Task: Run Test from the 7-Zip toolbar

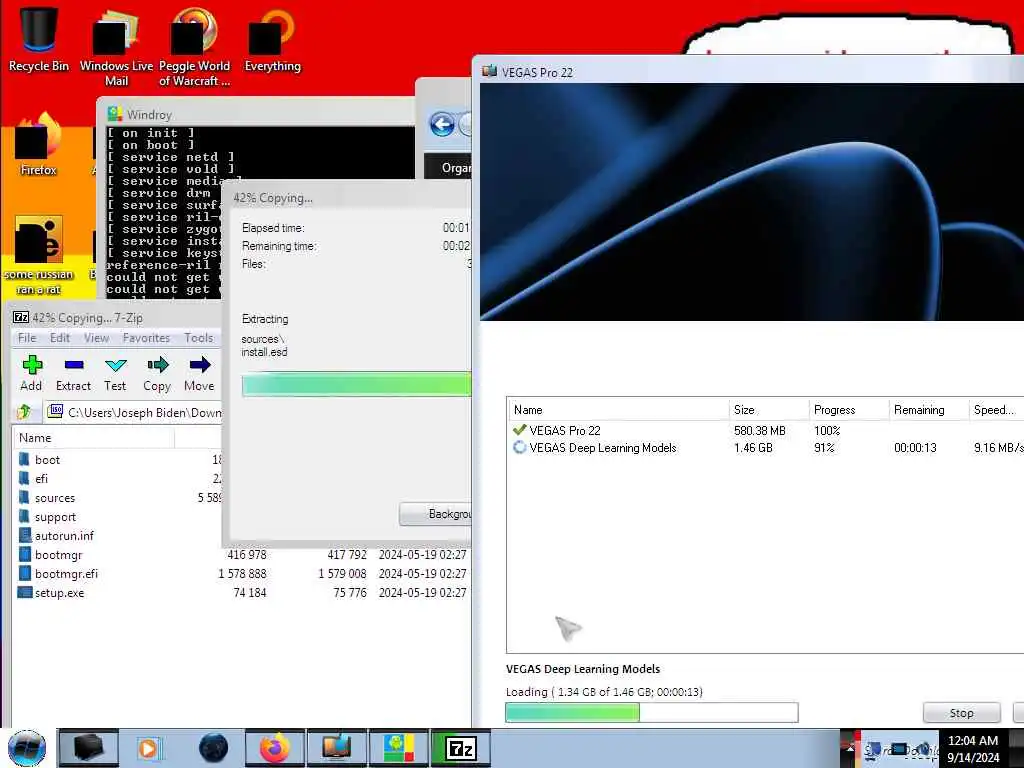Action: pyautogui.click(x=115, y=374)
